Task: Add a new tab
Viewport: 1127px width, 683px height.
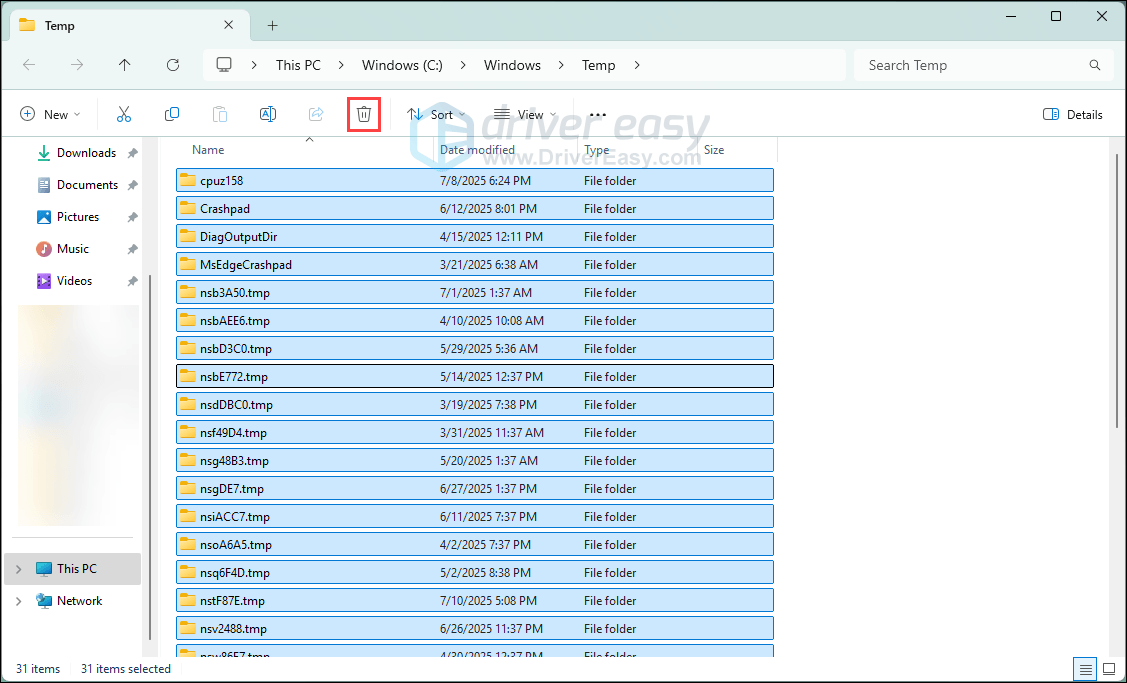Action: [x=272, y=25]
